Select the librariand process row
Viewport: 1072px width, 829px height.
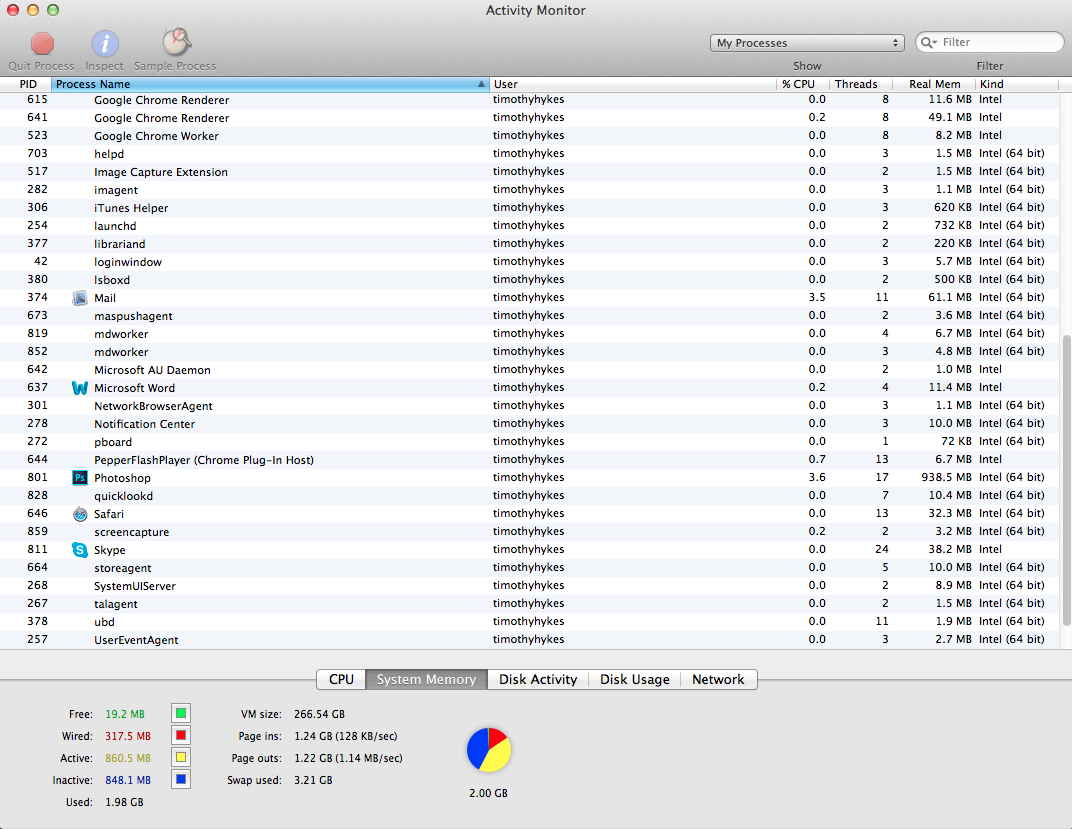530,243
